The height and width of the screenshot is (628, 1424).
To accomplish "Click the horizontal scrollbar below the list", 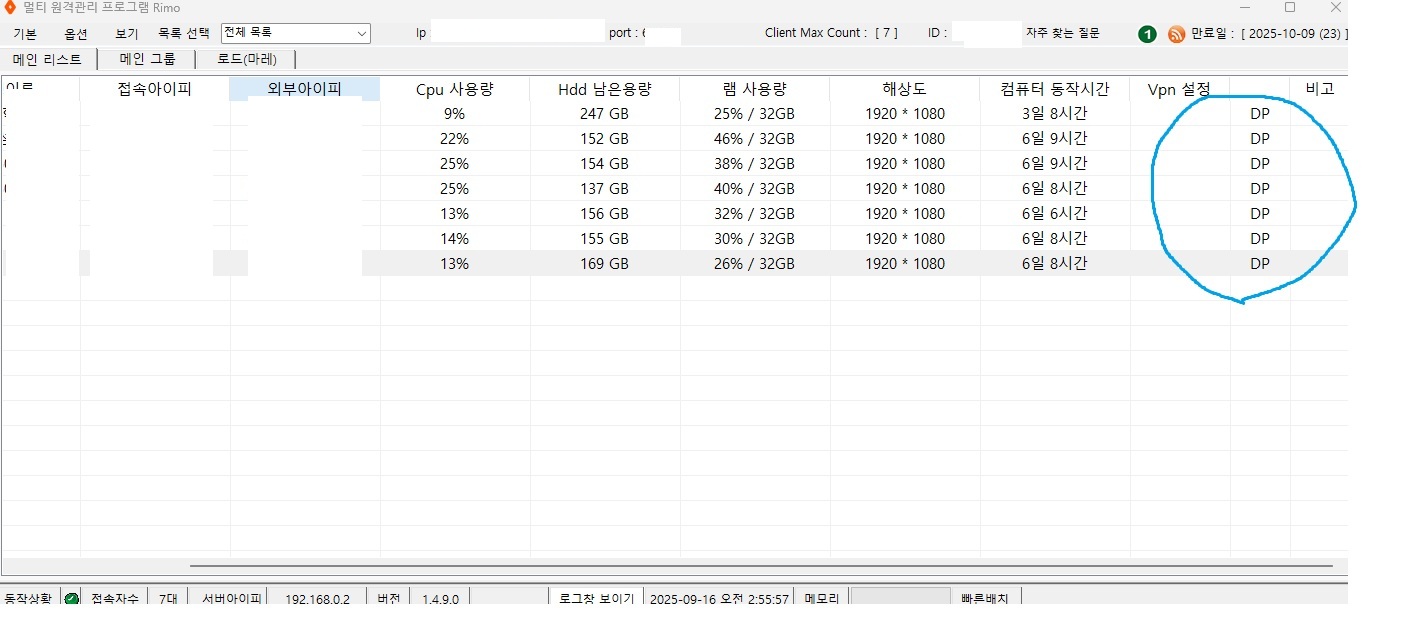I will (x=760, y=566).
